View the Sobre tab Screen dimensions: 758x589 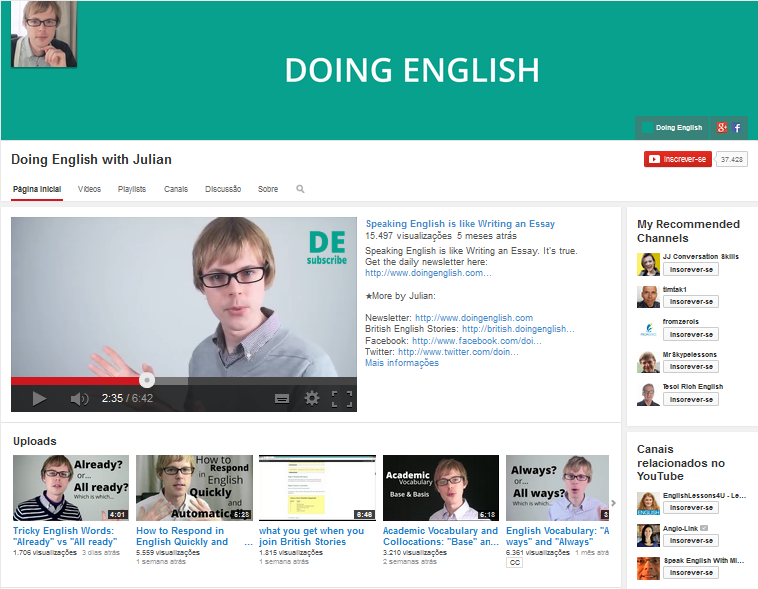(268, 189)
